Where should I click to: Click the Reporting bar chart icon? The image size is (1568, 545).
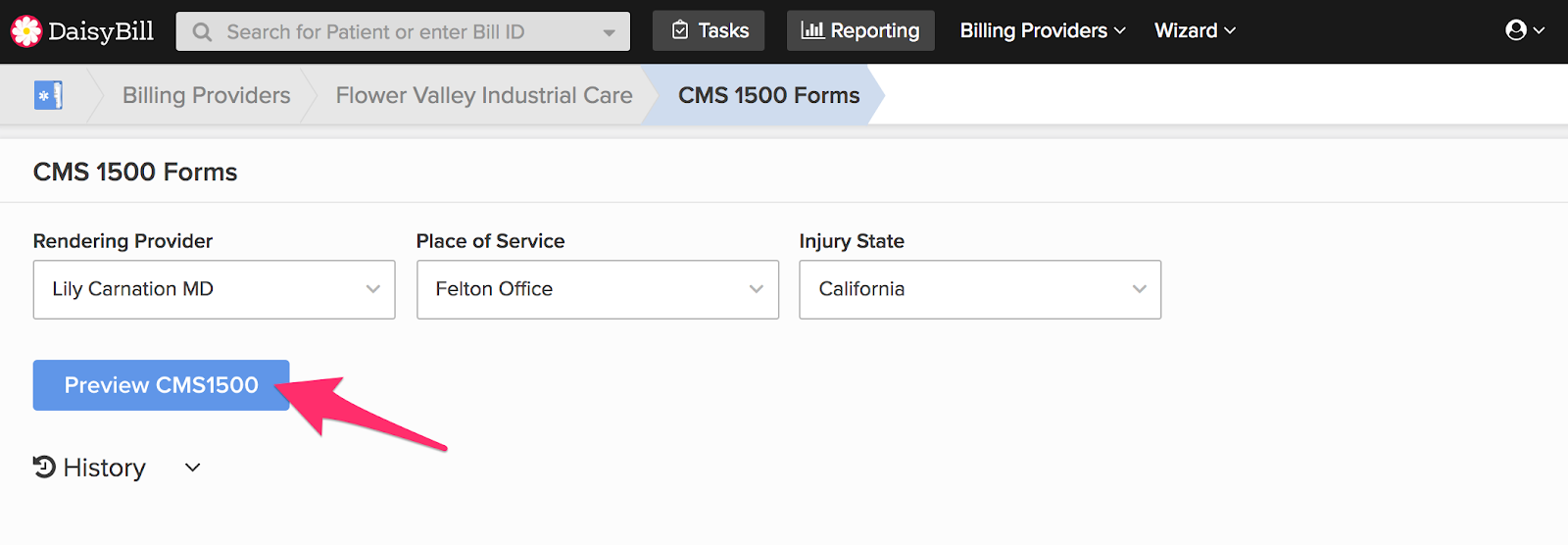coord(812,30)
